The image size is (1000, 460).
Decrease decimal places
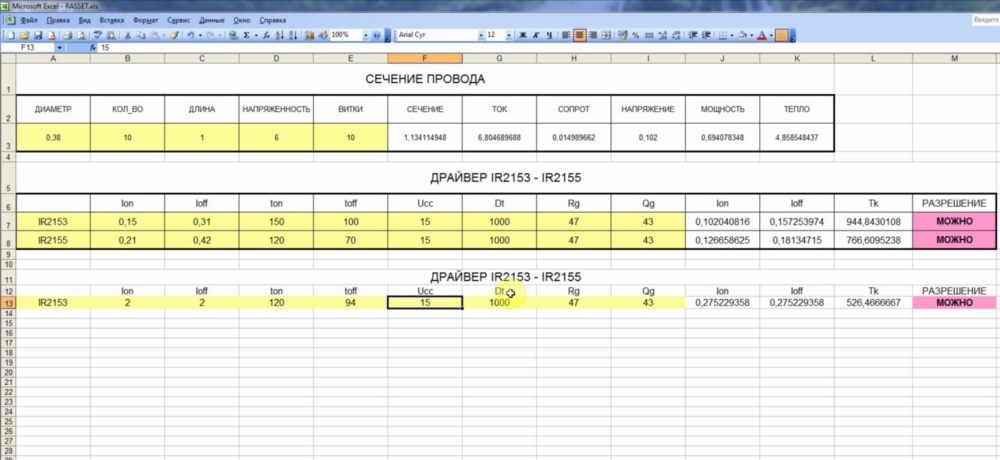(x=676, y=35)
